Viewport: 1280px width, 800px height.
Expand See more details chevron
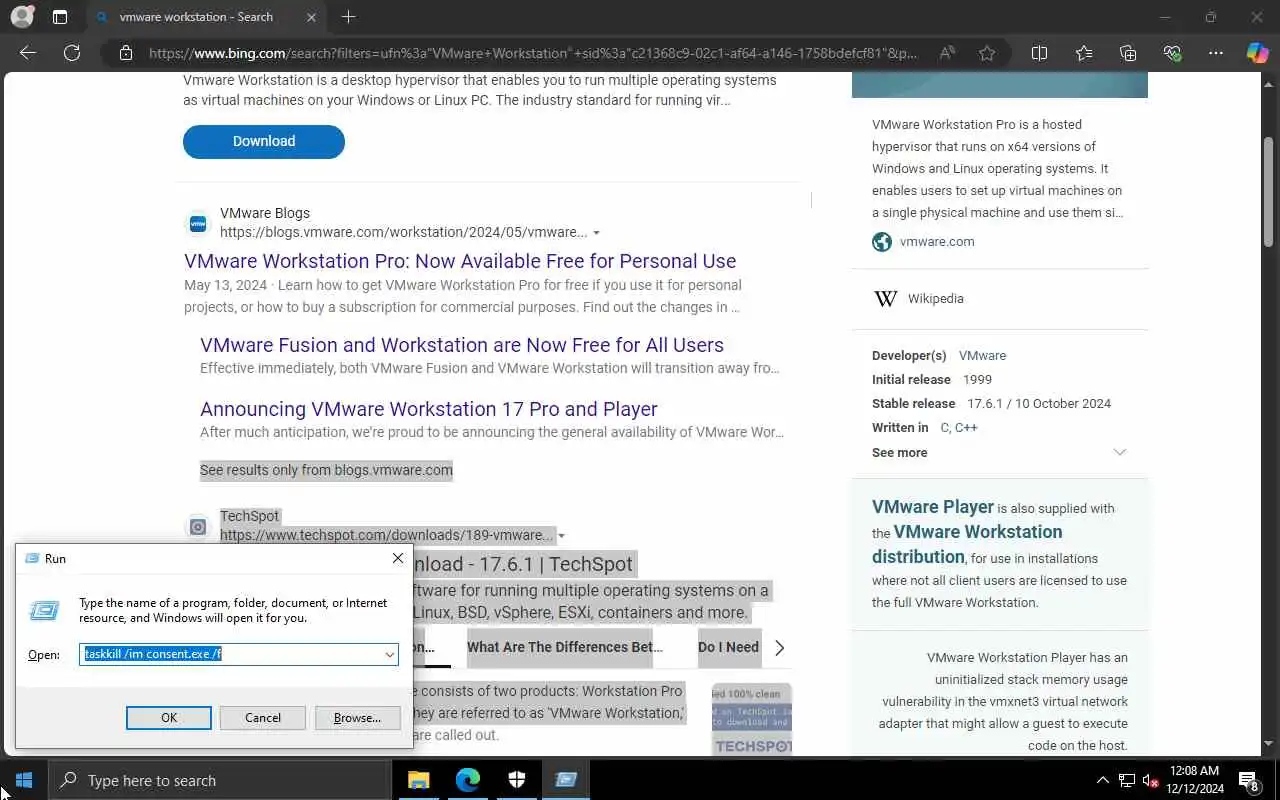coord(1120,452)
